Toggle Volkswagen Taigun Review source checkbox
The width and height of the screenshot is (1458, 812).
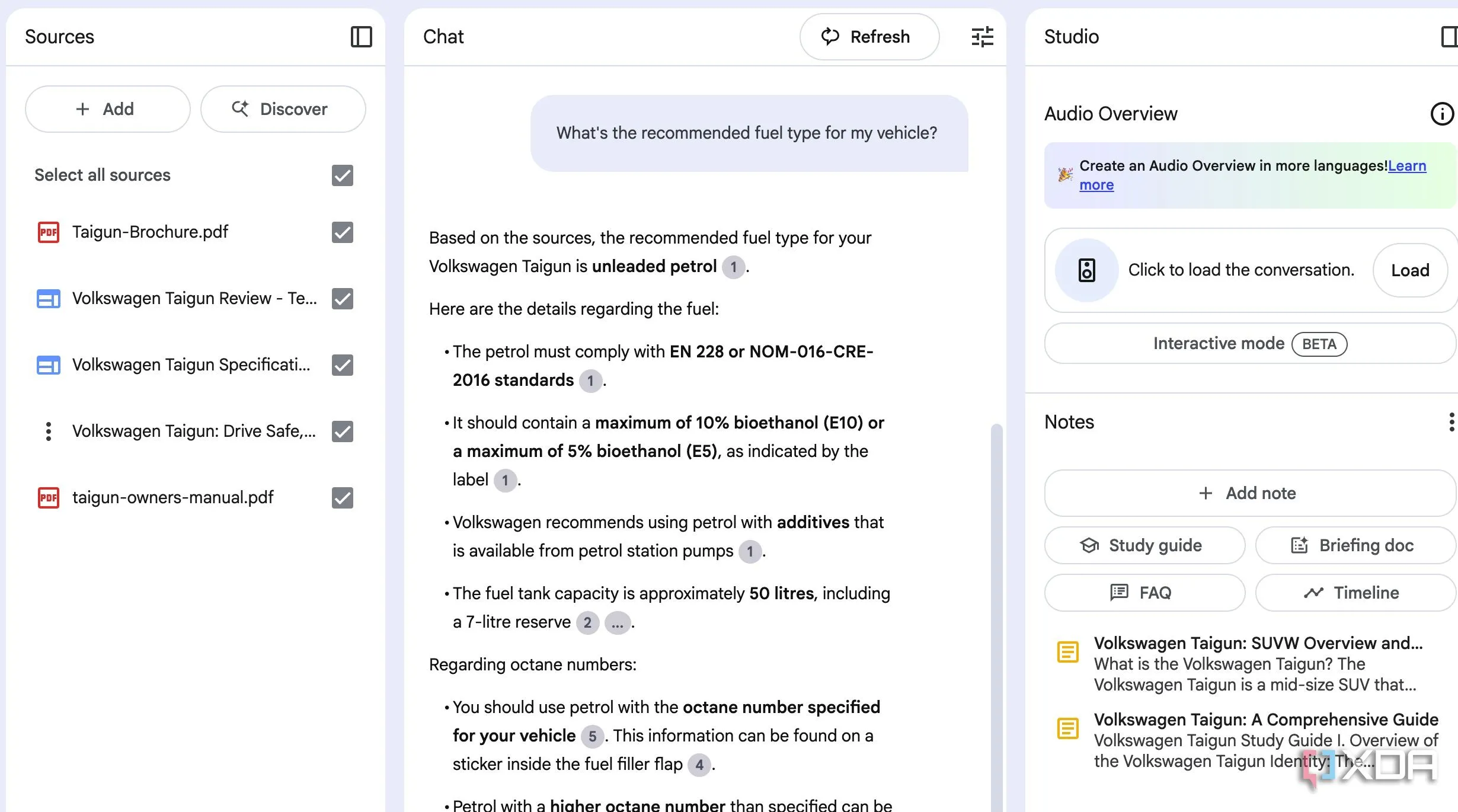(343, 299)
